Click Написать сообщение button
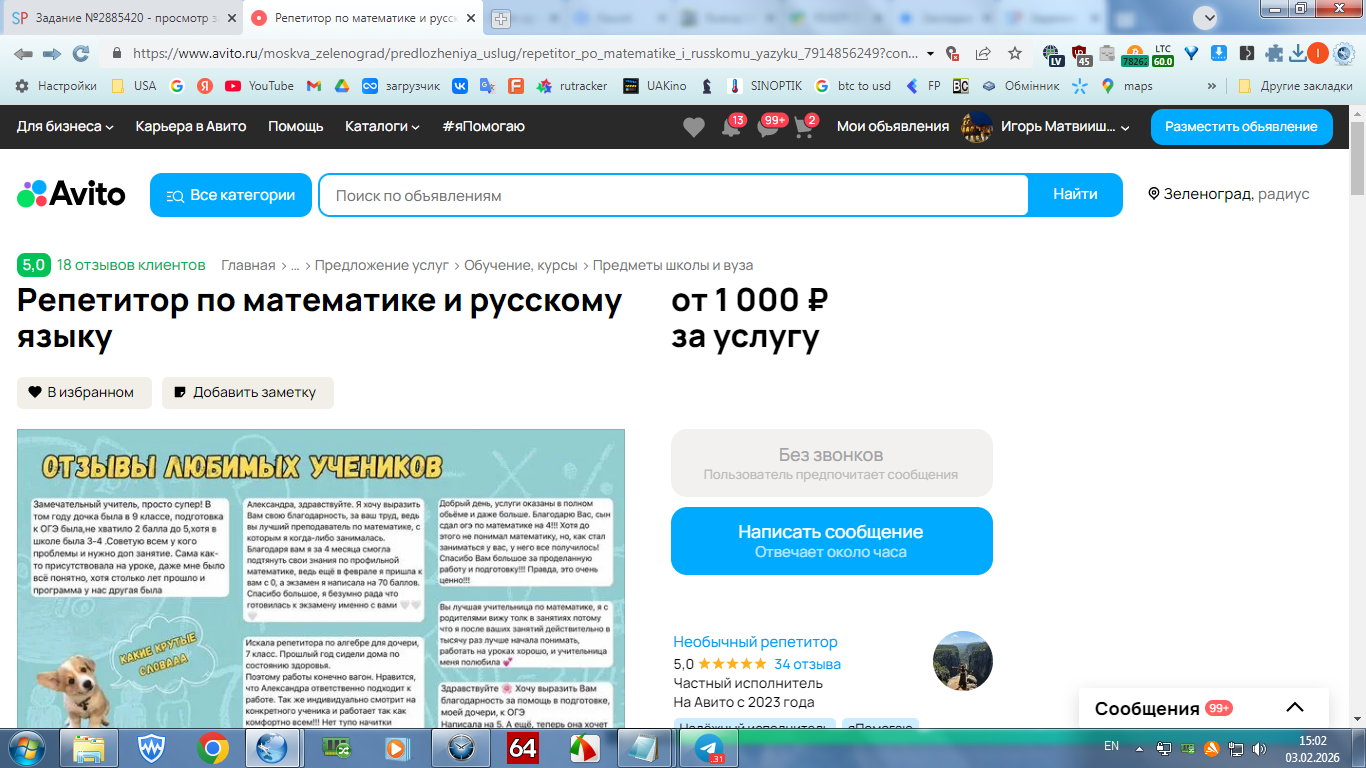The height and width of the screenshot is (768, 1366). tap(832, 541)
